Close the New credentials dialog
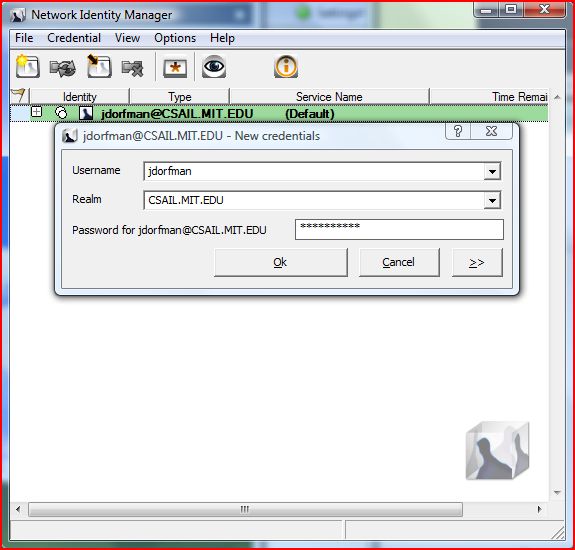This screenshot has height=550, width=575. point(491,131)
